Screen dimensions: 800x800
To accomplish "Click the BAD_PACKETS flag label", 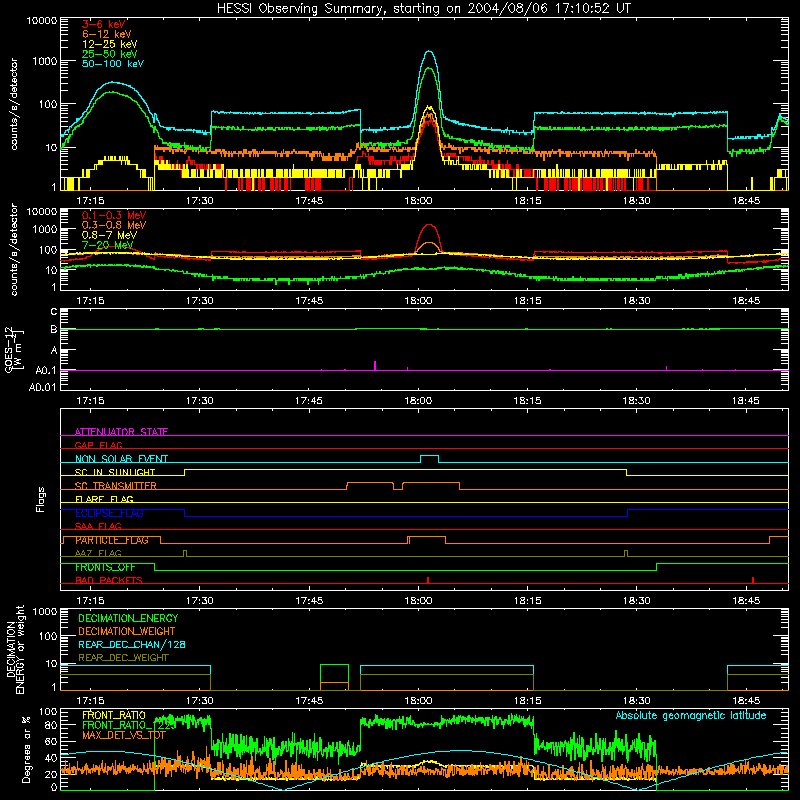I will [x=109, y=580].
